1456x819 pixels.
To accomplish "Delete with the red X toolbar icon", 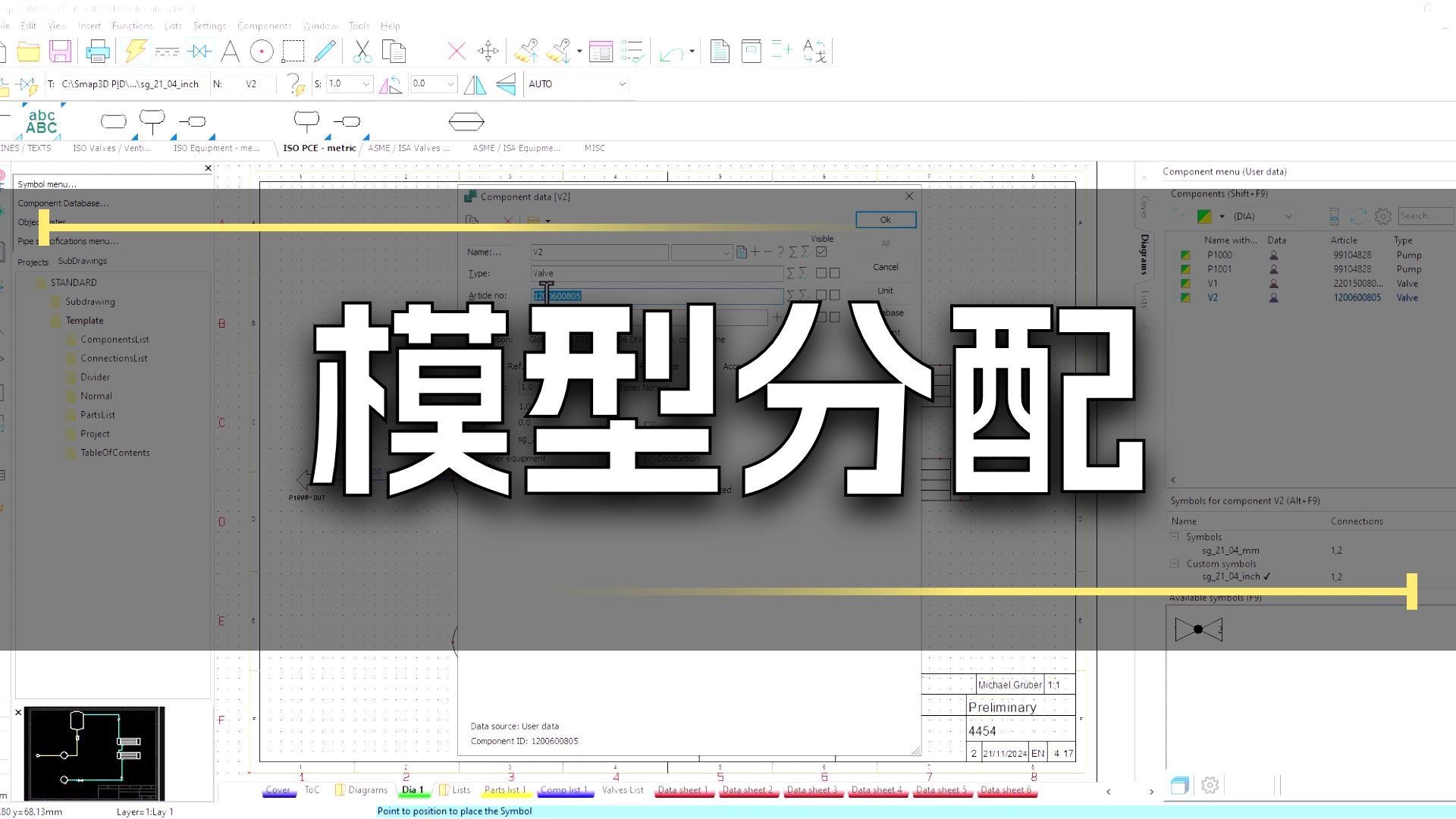I will [x=457, y=52].
